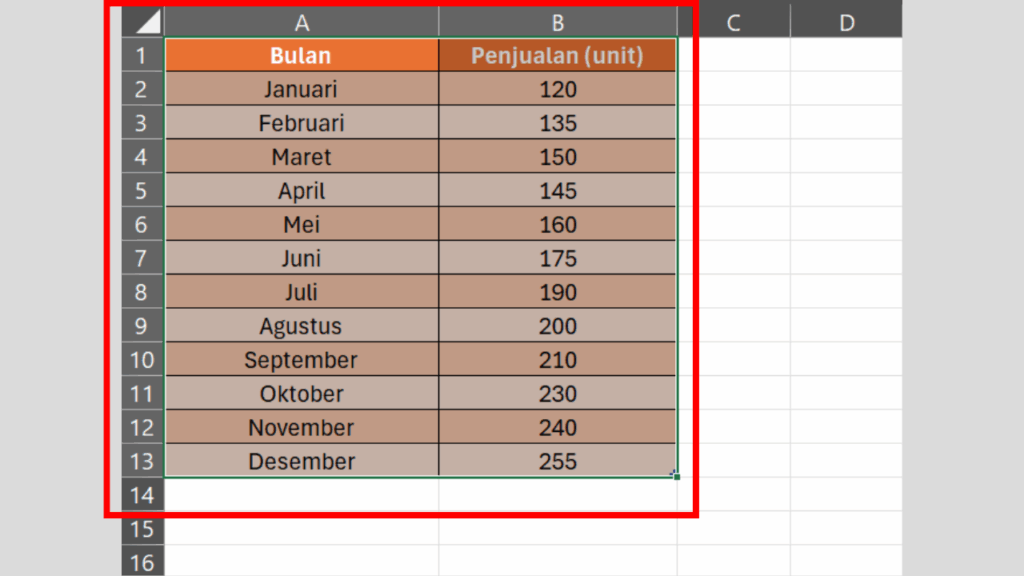Select row 16 header
Image resolution: width=1024 pixels, height=576 pixels.
tap(142, 562)
